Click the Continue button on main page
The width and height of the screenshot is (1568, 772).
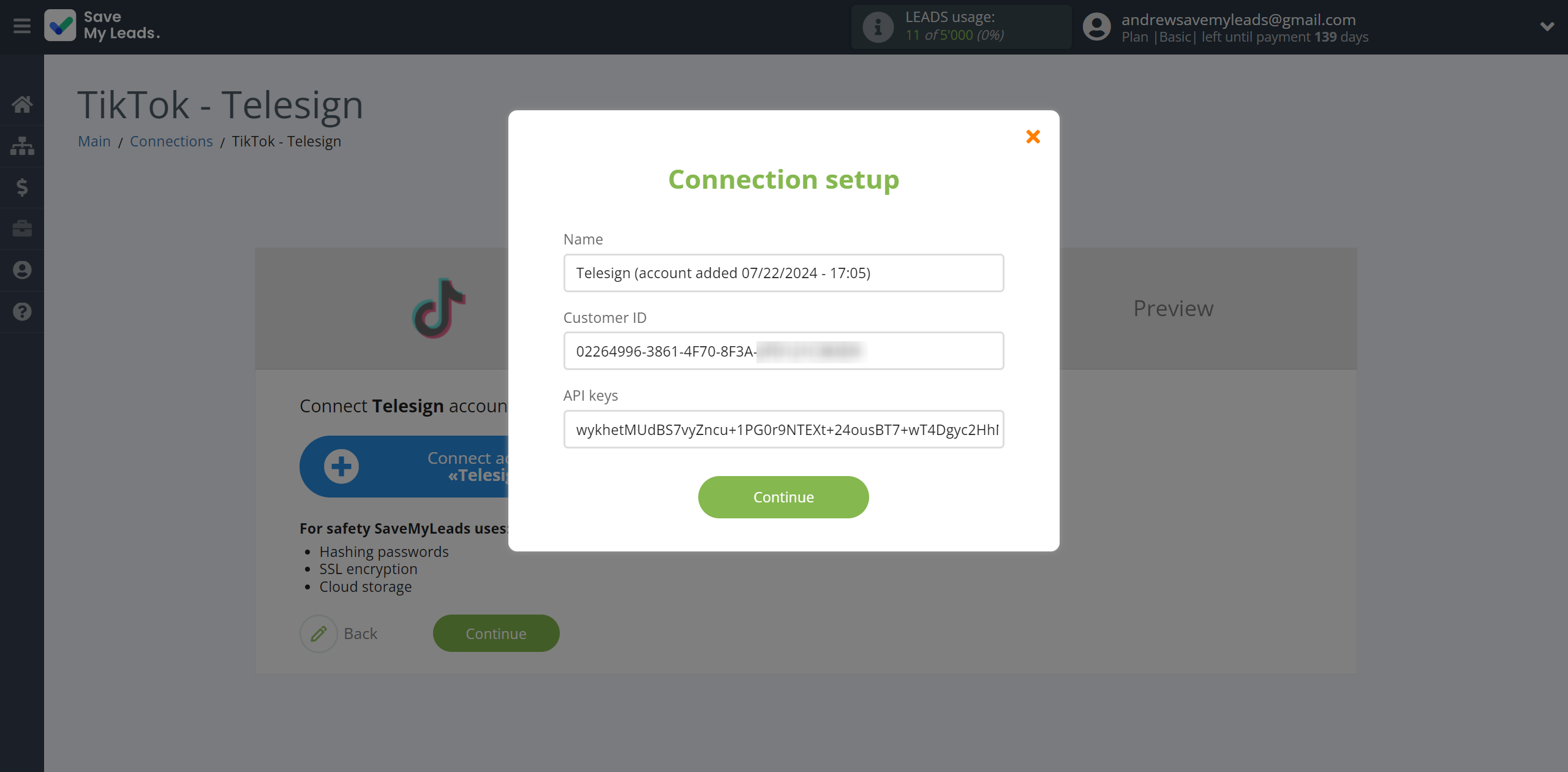tap(495, 633)
